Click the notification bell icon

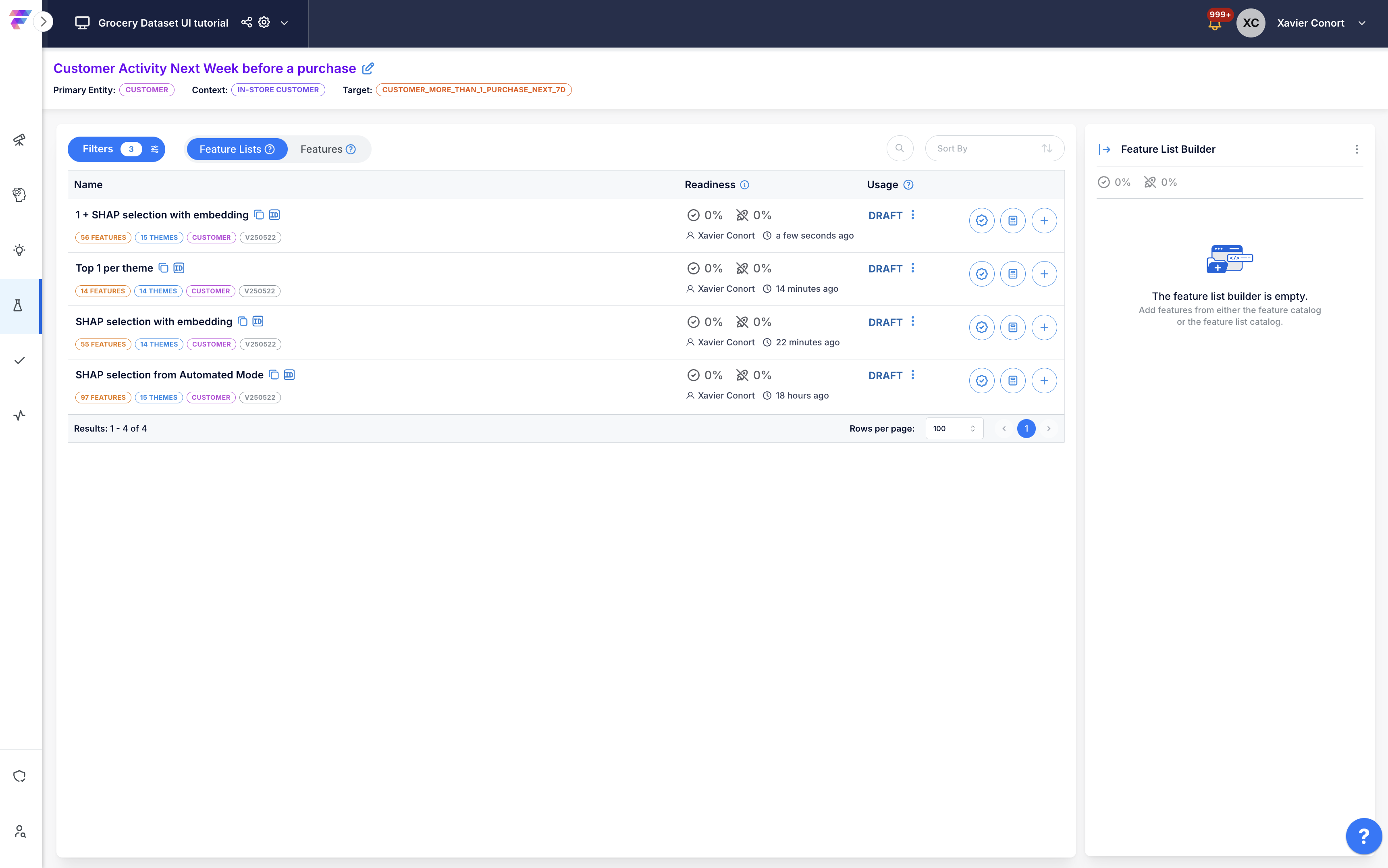(x=1214, y=23)
